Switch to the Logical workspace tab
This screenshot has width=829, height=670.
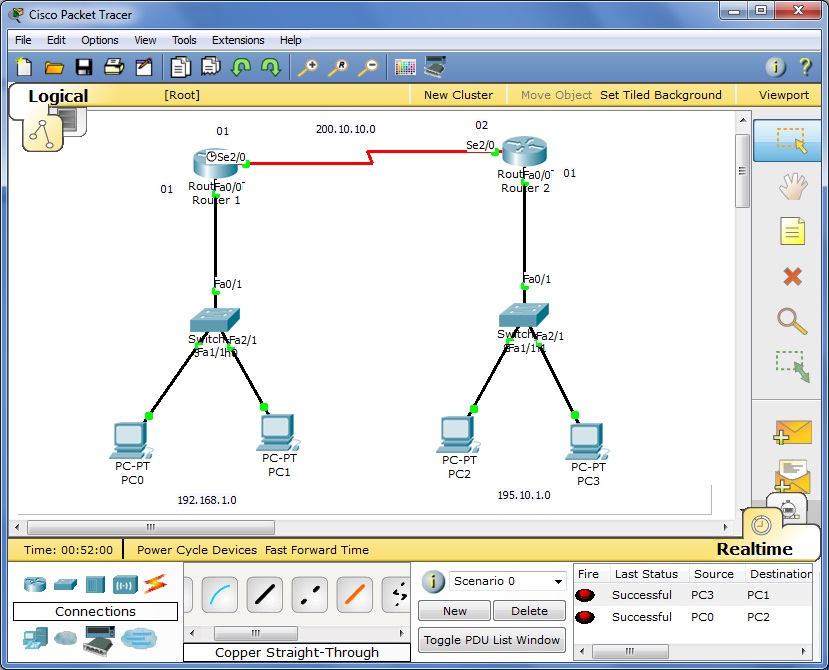click(58, 96)
